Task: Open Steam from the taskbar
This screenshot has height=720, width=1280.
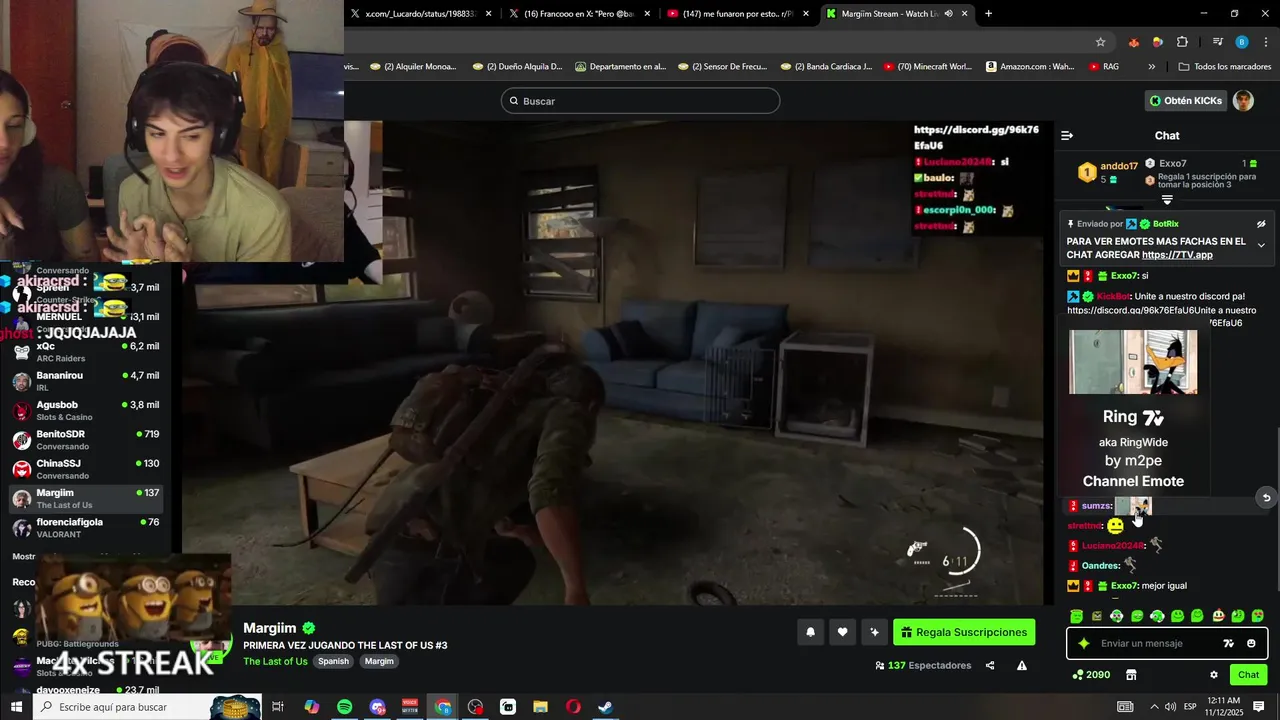Action: tap(605, 707)
